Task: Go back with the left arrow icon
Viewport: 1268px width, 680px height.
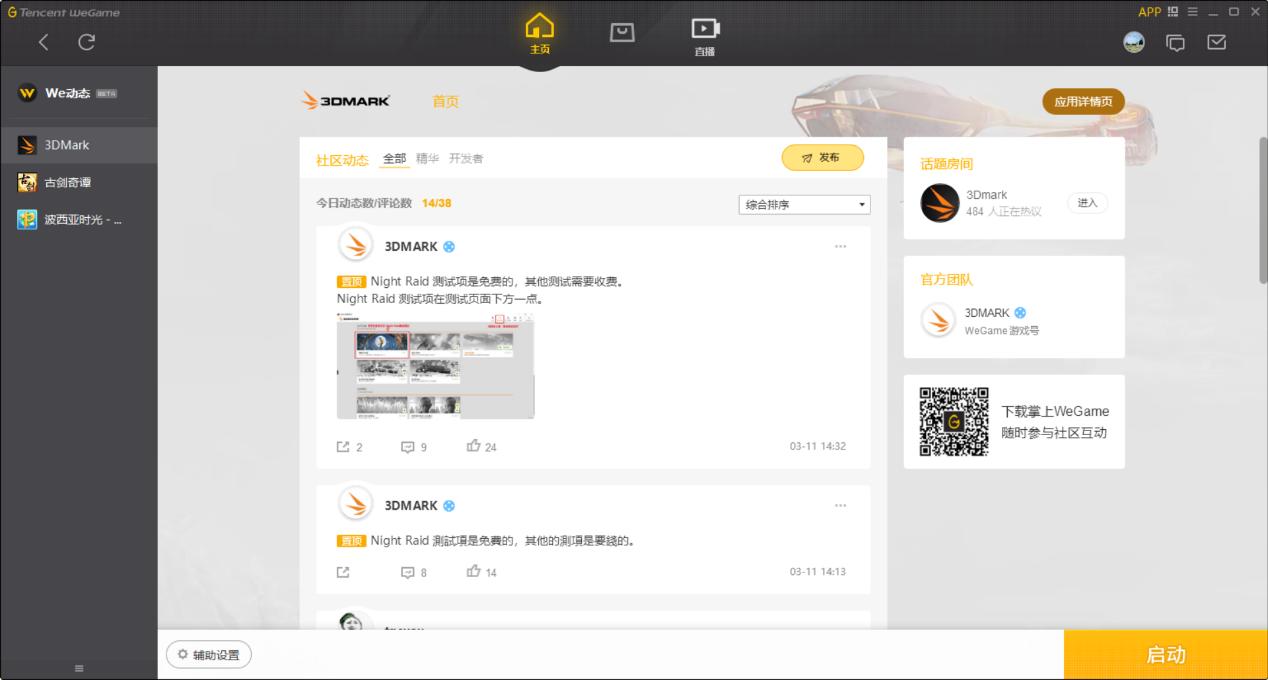Action: [44, 42]
